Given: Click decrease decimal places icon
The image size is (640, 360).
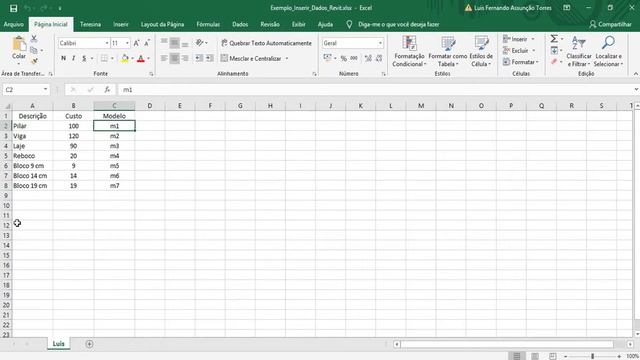Looking at the screenshot, I should tap(379, 58).
